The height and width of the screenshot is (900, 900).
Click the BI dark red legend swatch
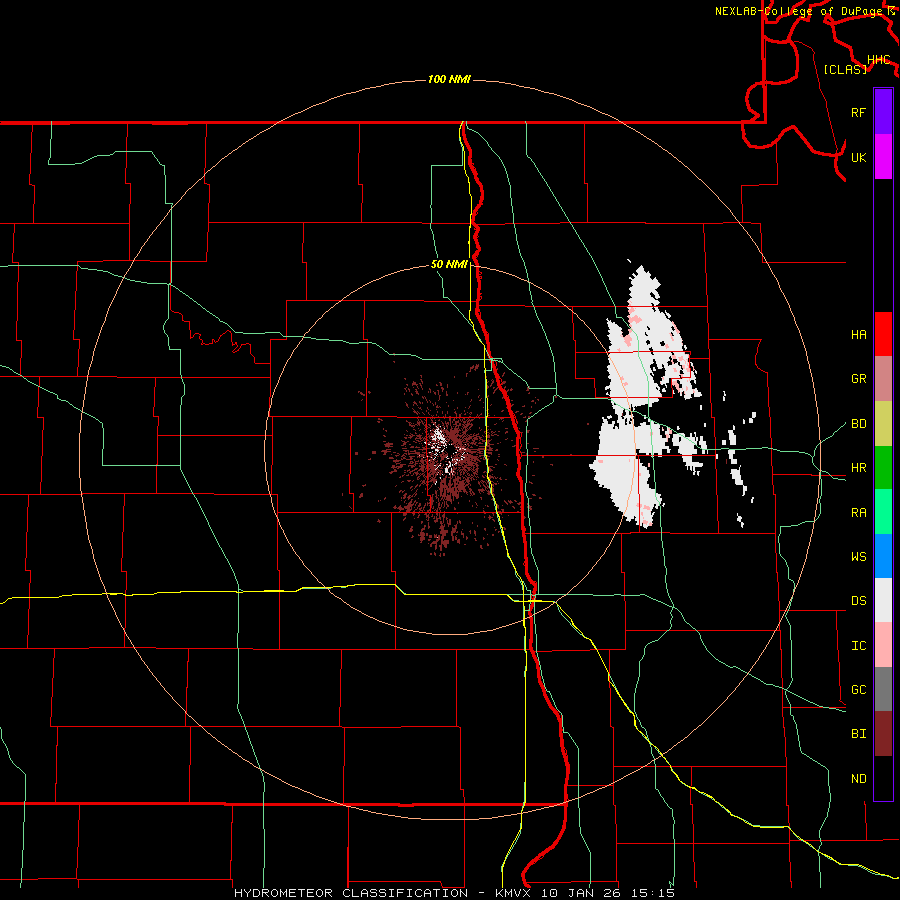click(883, 734)
